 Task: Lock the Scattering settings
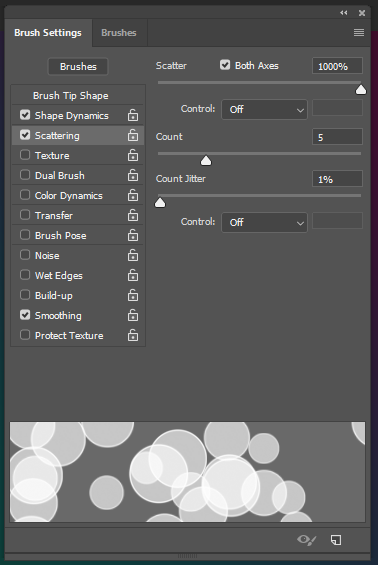[x=133, y=135]
